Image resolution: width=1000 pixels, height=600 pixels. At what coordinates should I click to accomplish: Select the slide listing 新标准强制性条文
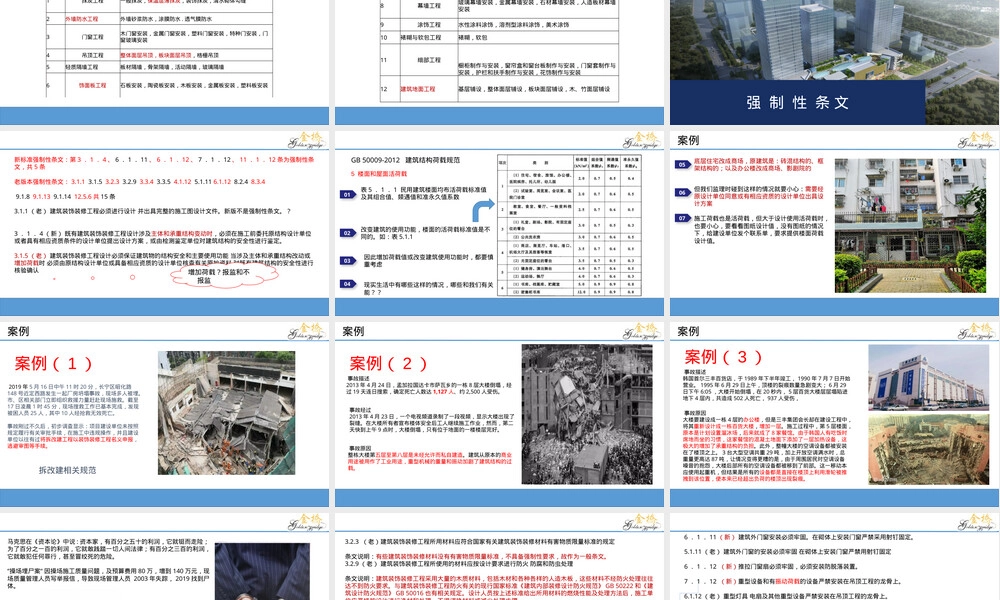pos(165,223)
